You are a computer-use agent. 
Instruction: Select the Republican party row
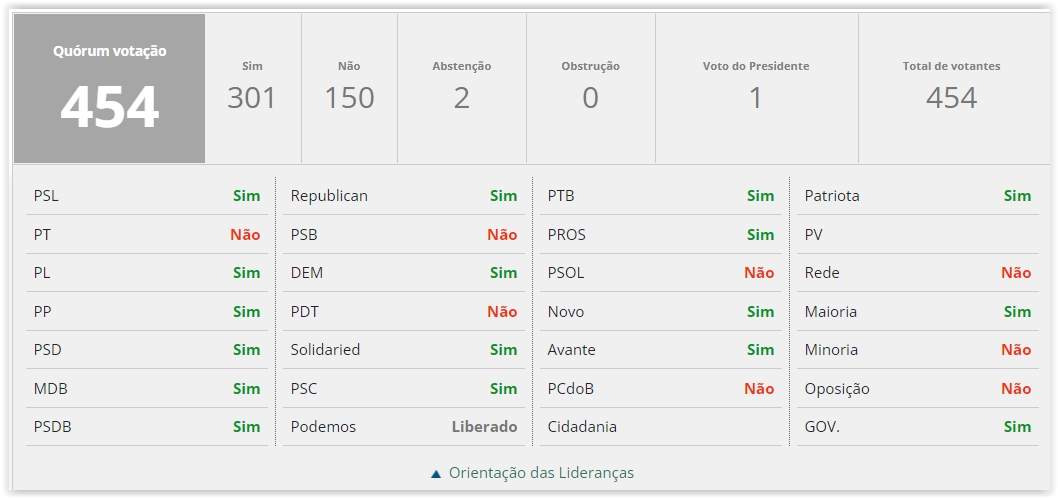(x=403, y=196)
